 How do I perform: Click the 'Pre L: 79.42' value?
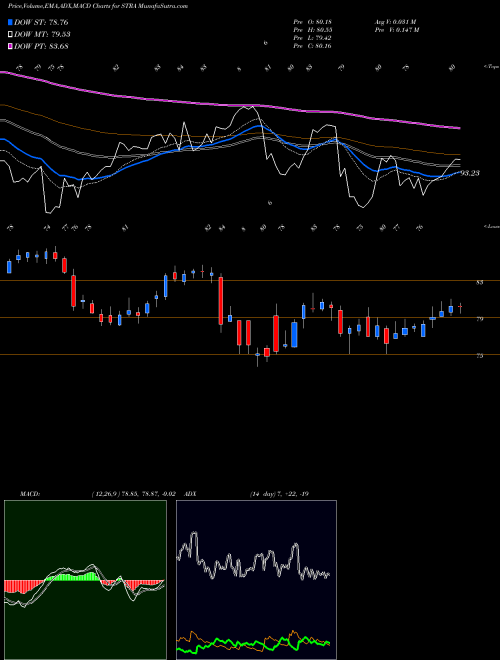313,38
